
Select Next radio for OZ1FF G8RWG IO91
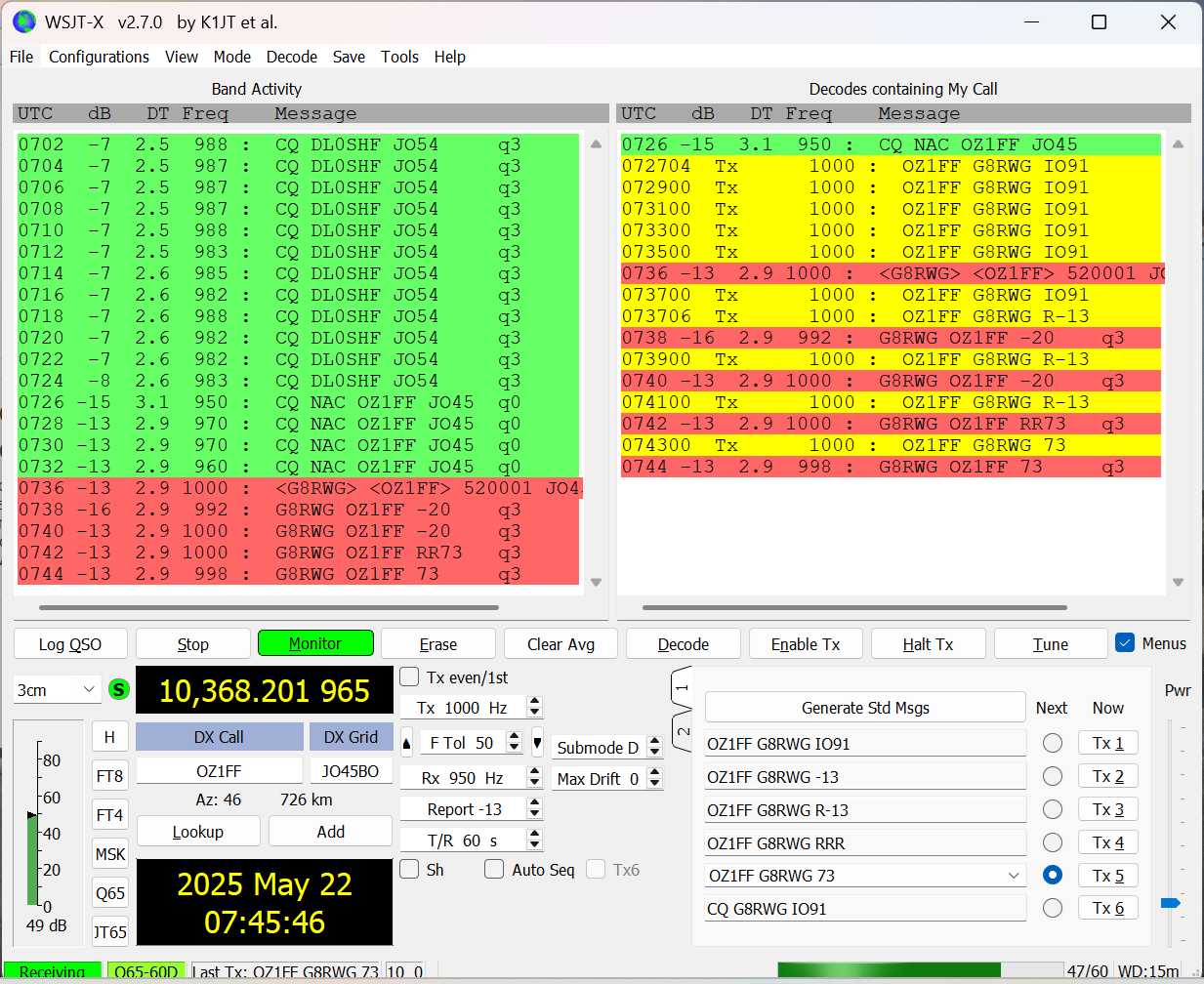coord(1052,743)
